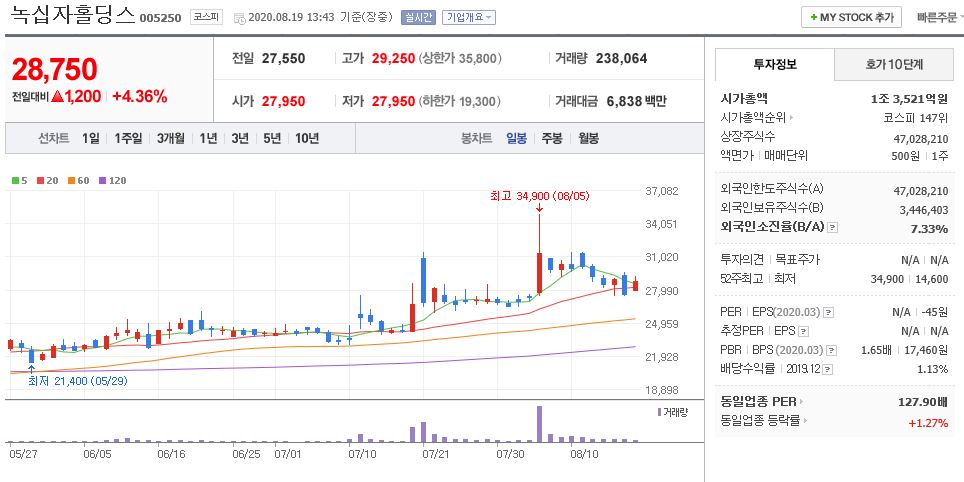Select the 일봉 candle chart
Viewport: 964px width, 482px height.
coord(516,138)
